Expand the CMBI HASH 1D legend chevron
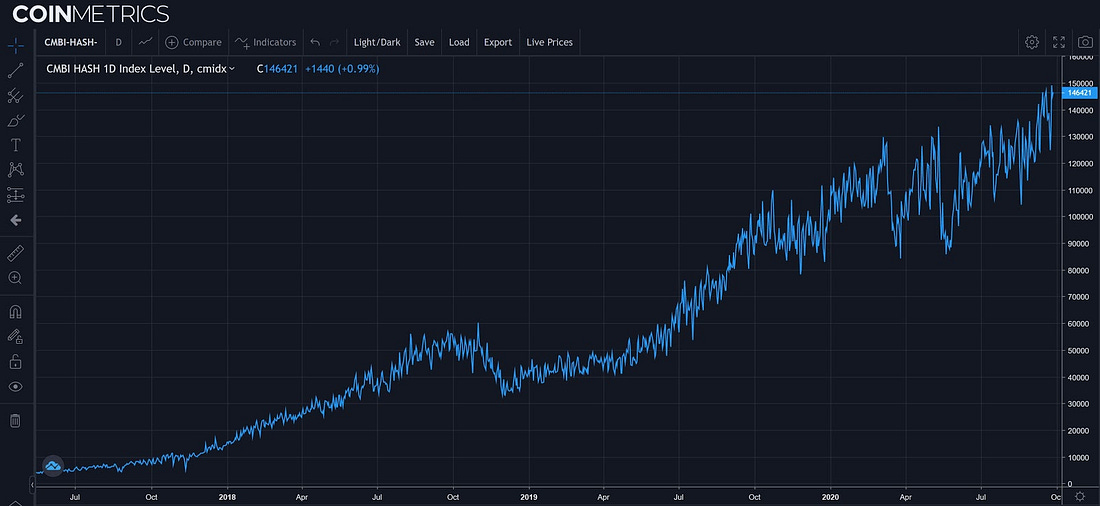The image size is (1100, 506). tap(232, 69)
